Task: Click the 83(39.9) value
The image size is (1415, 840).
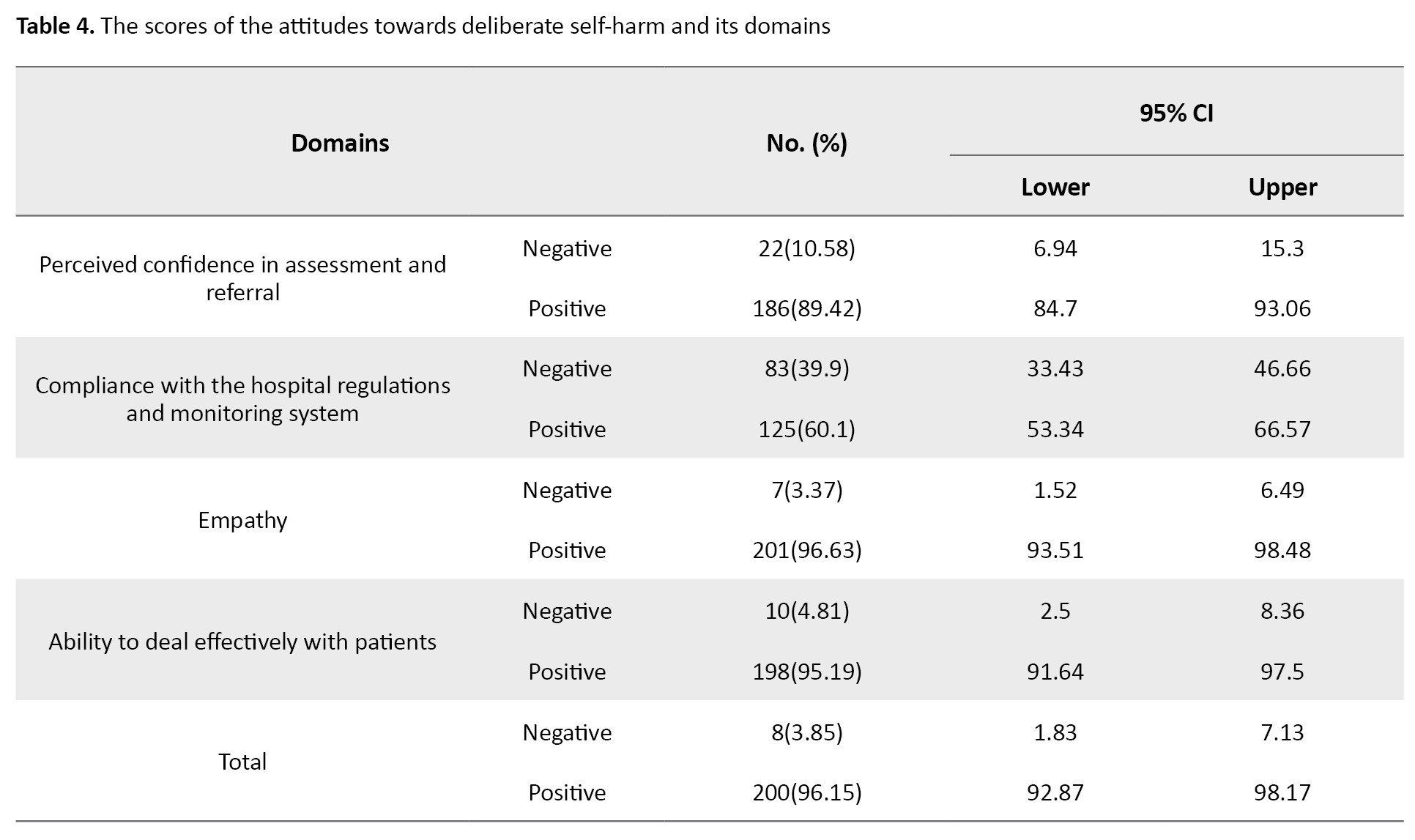Action: pos(806,368)
